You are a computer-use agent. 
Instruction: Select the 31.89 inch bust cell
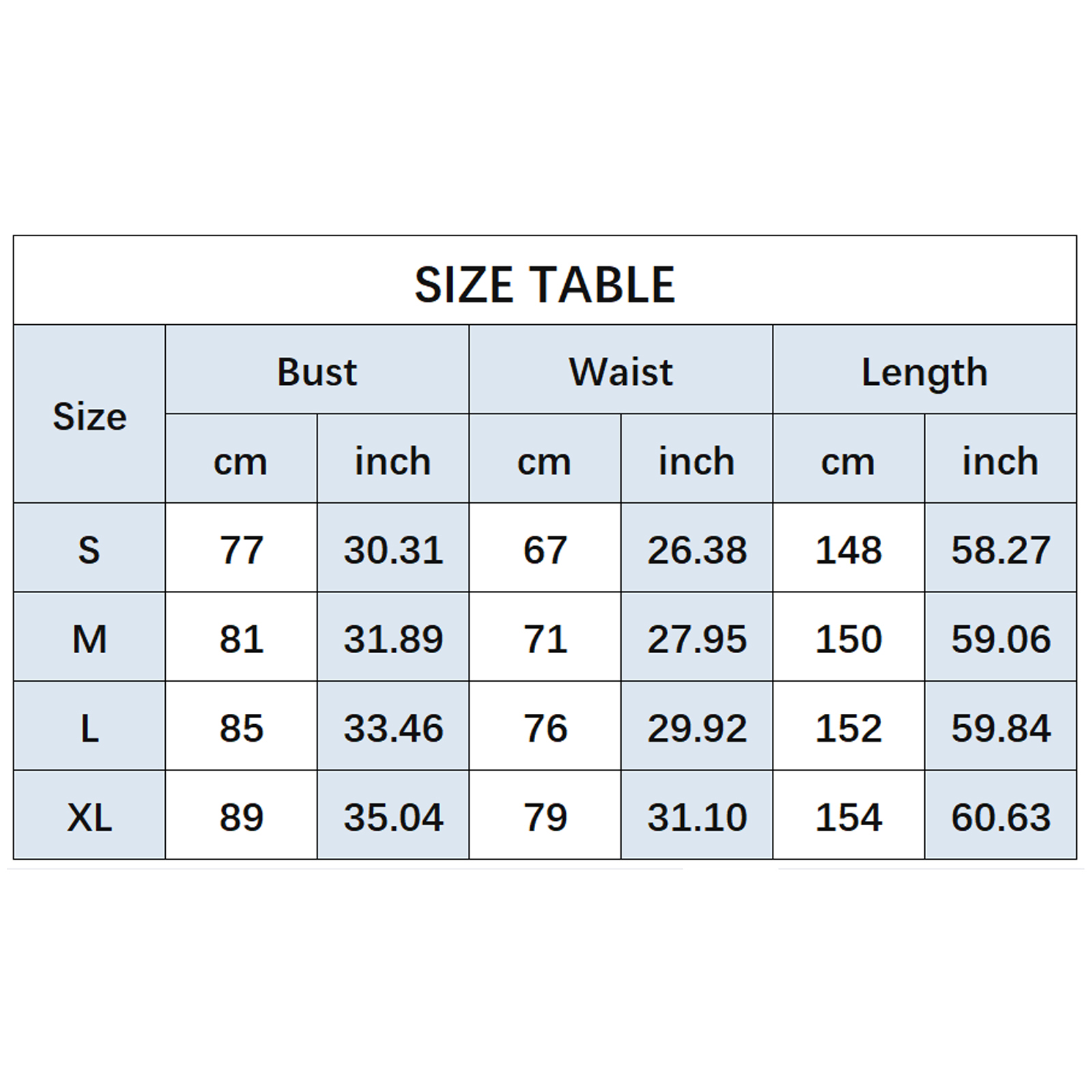click(393, 639)
